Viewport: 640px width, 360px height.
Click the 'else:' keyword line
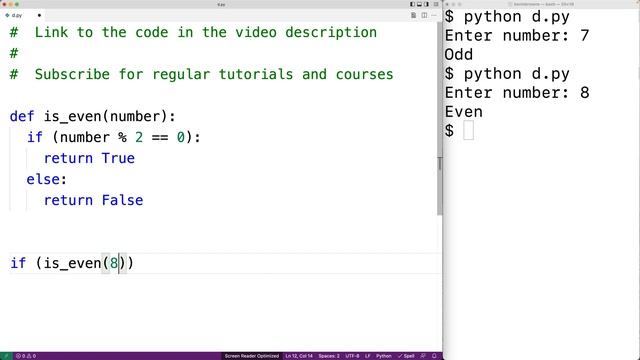47,179
